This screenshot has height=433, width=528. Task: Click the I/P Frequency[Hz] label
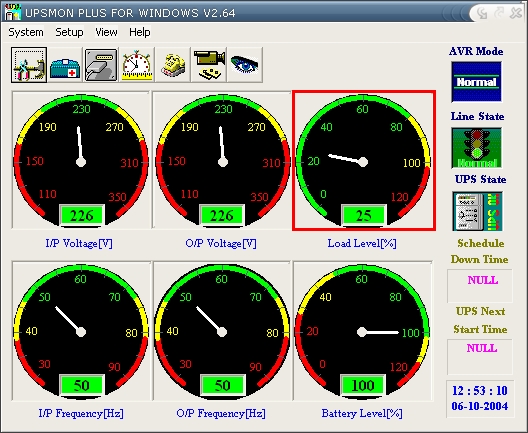click(81, 413)
